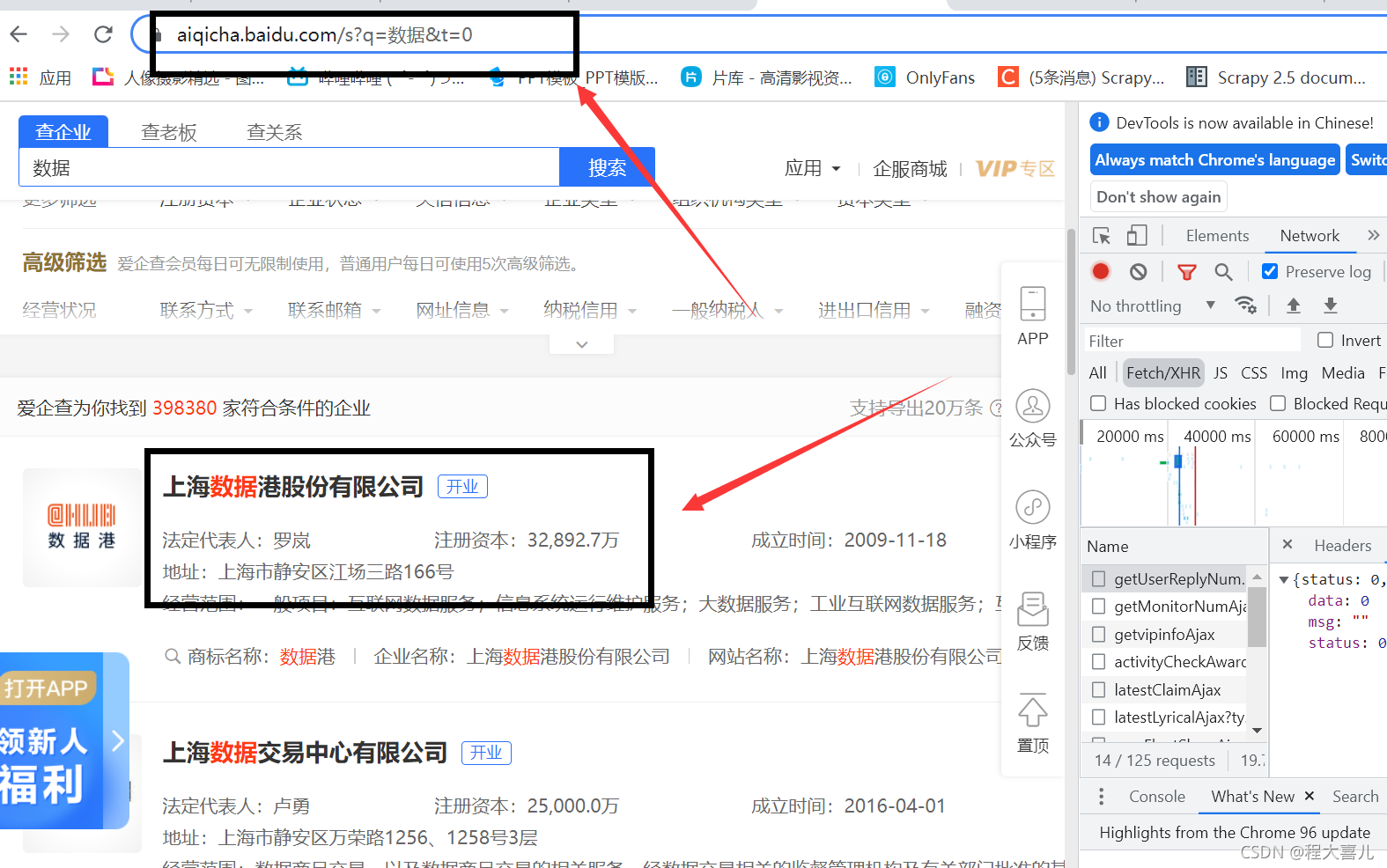Select the Fetch/XHR request type filter
Viewport: 1387px width, 868px height.
coord(1163,372)
